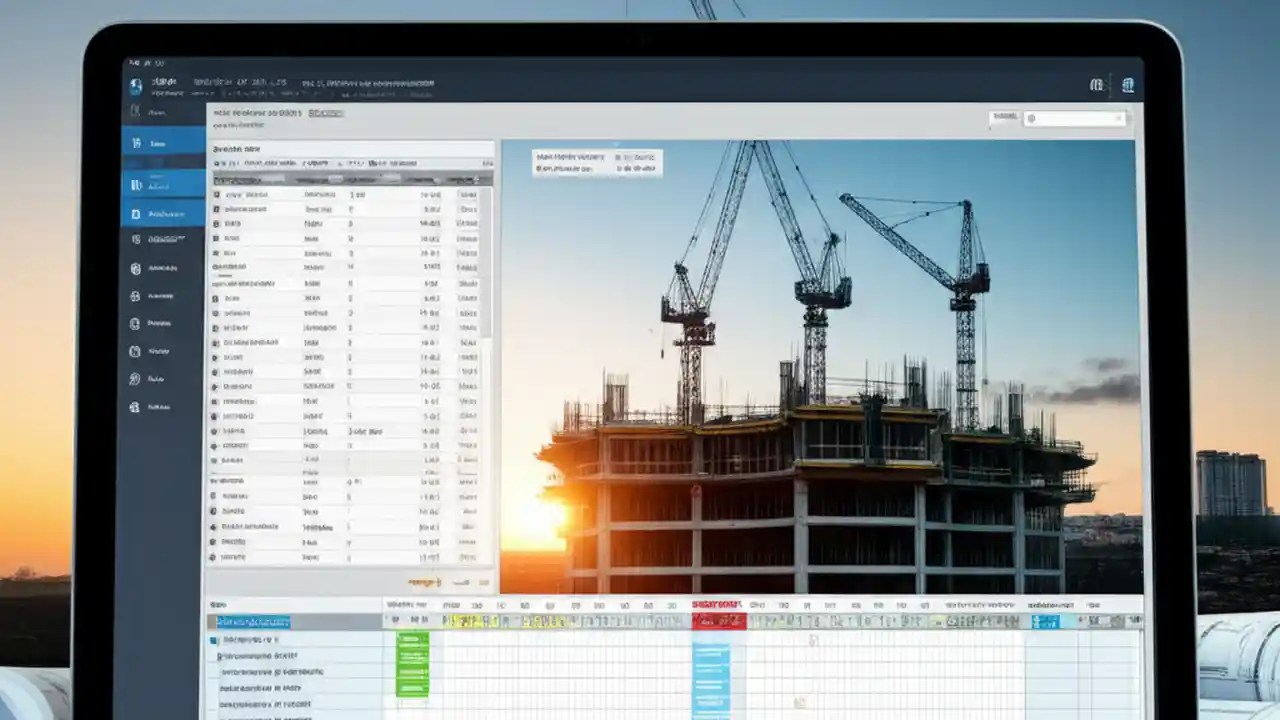Open the user profile icon in the top-right corner

point(1128,84)
